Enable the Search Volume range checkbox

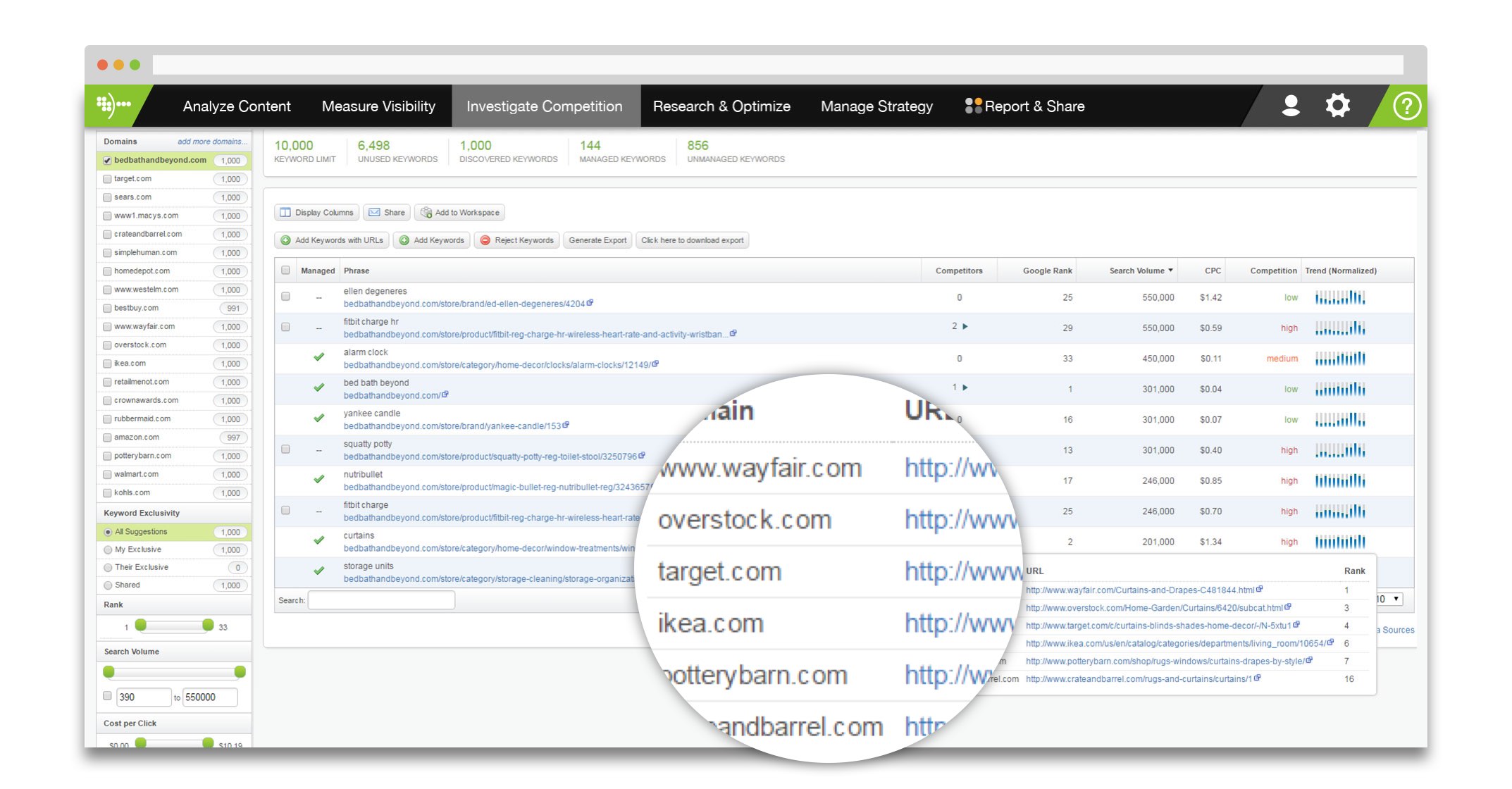point(107,696)
